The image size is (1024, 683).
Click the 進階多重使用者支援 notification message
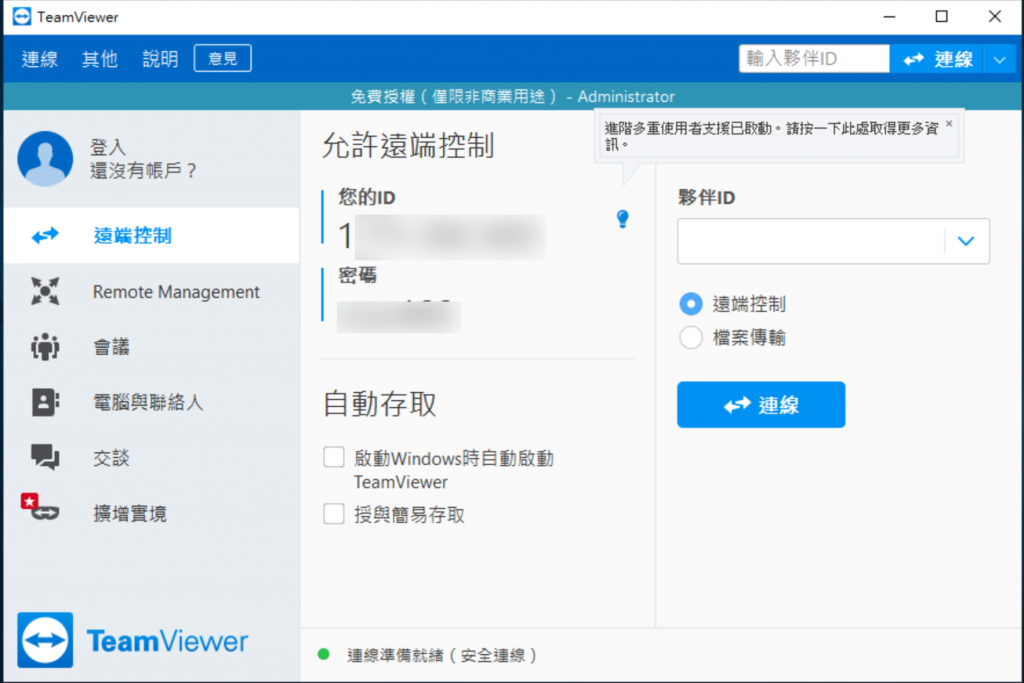[771, 136]
